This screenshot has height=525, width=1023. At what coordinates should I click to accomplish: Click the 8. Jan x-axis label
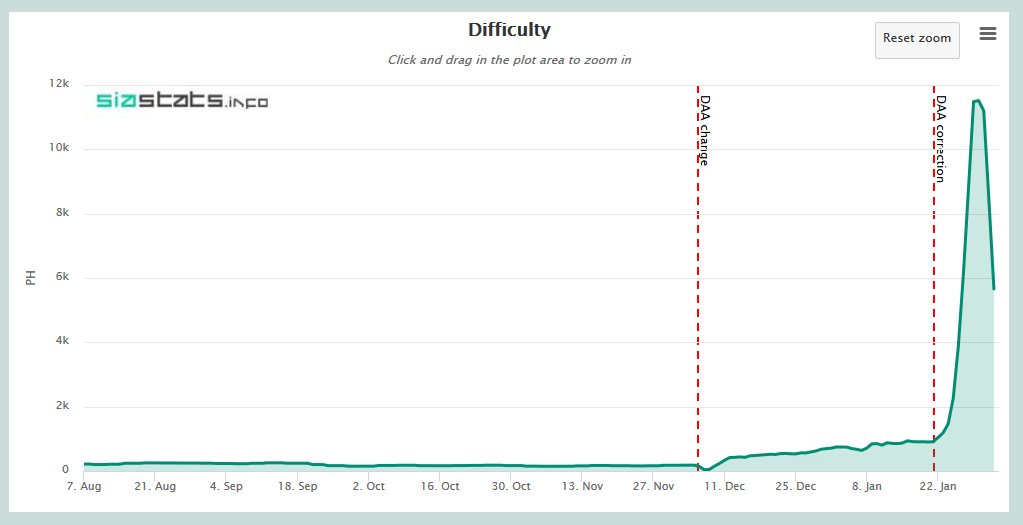[x=866, y=487]
